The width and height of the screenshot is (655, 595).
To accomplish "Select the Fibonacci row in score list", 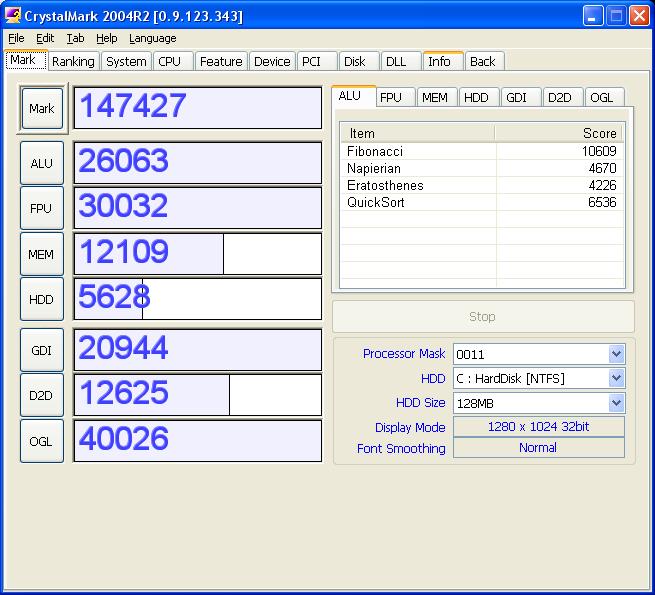I will point(375,151).
